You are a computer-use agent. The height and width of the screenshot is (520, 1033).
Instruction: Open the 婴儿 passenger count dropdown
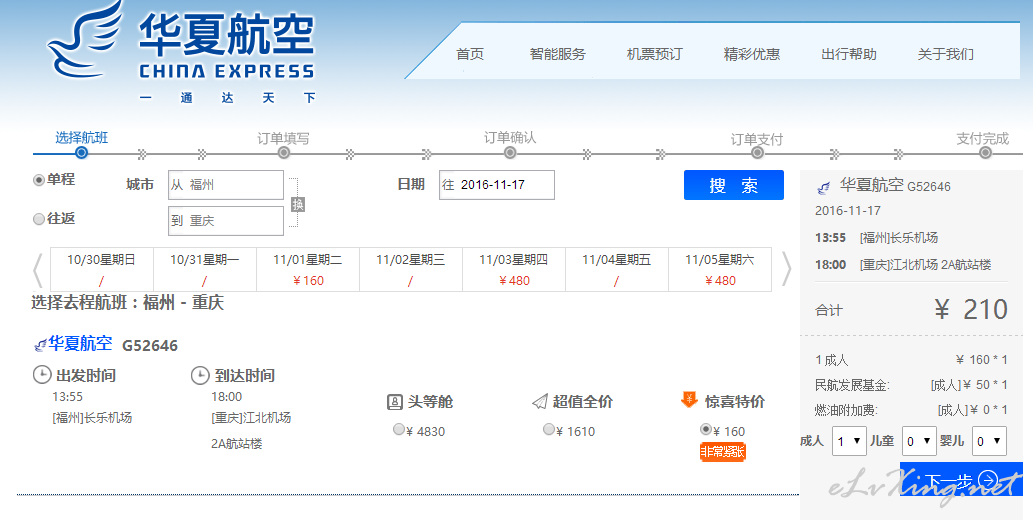click(x=989, y=441)
